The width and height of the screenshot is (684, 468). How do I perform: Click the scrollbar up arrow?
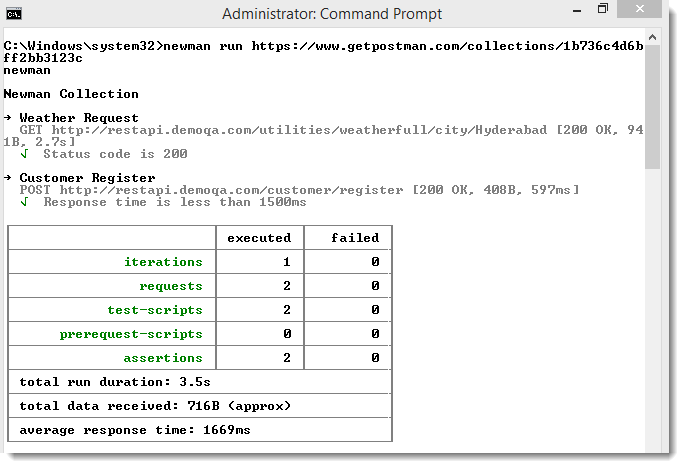pos(652,37)
